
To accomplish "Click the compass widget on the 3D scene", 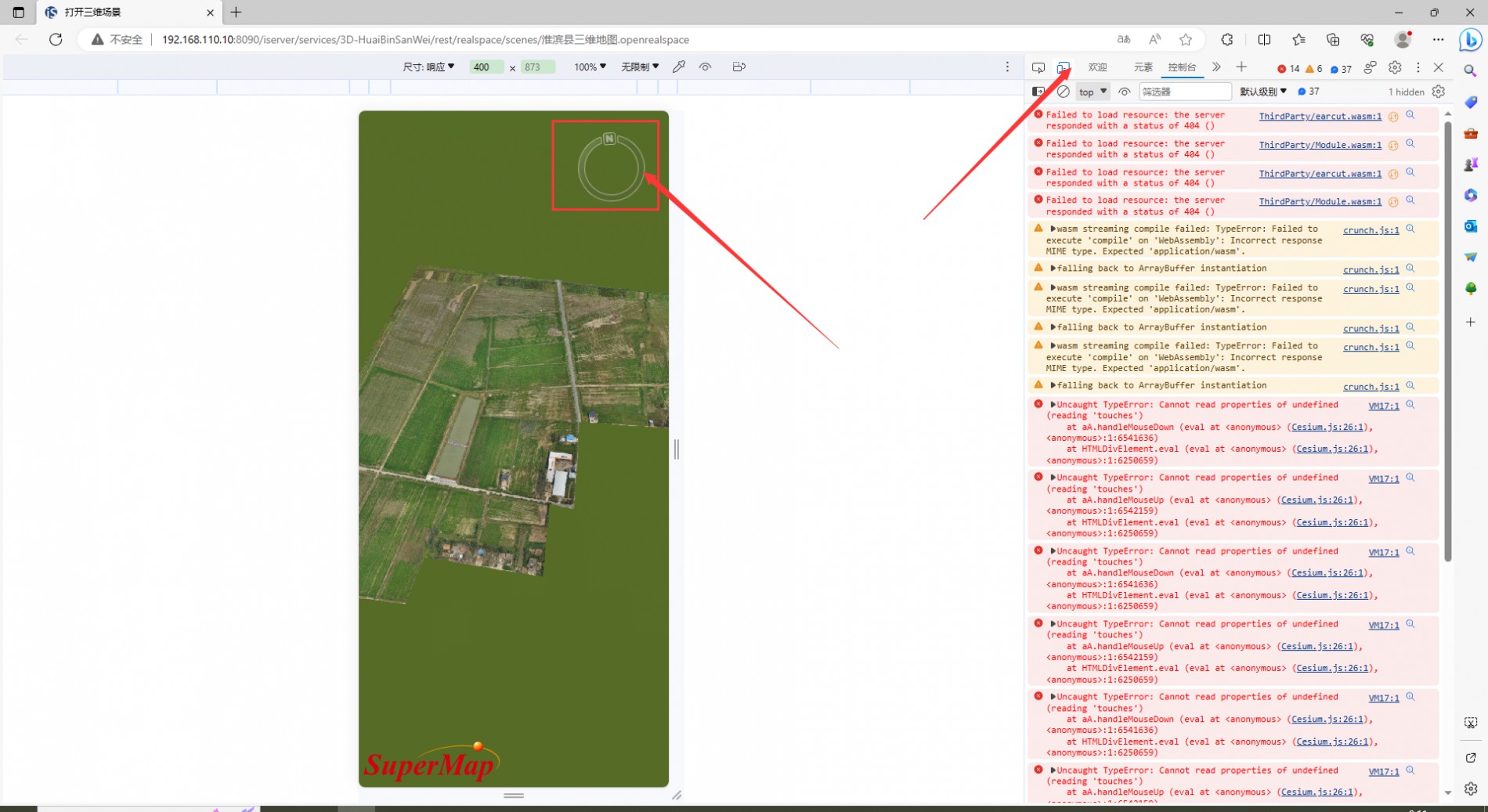I will click(x=611, y=166).
